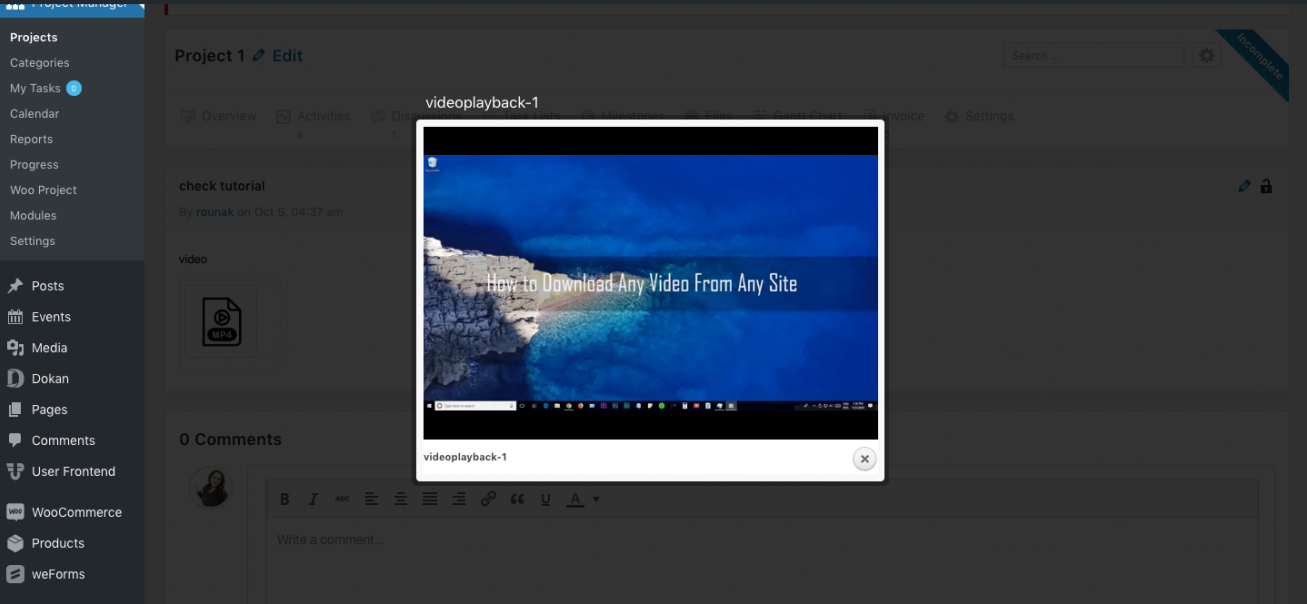Open the Comments admin menu
The width and height of the screenshot is (1307, 604).
pyautogui.click(x=63, y=441)
